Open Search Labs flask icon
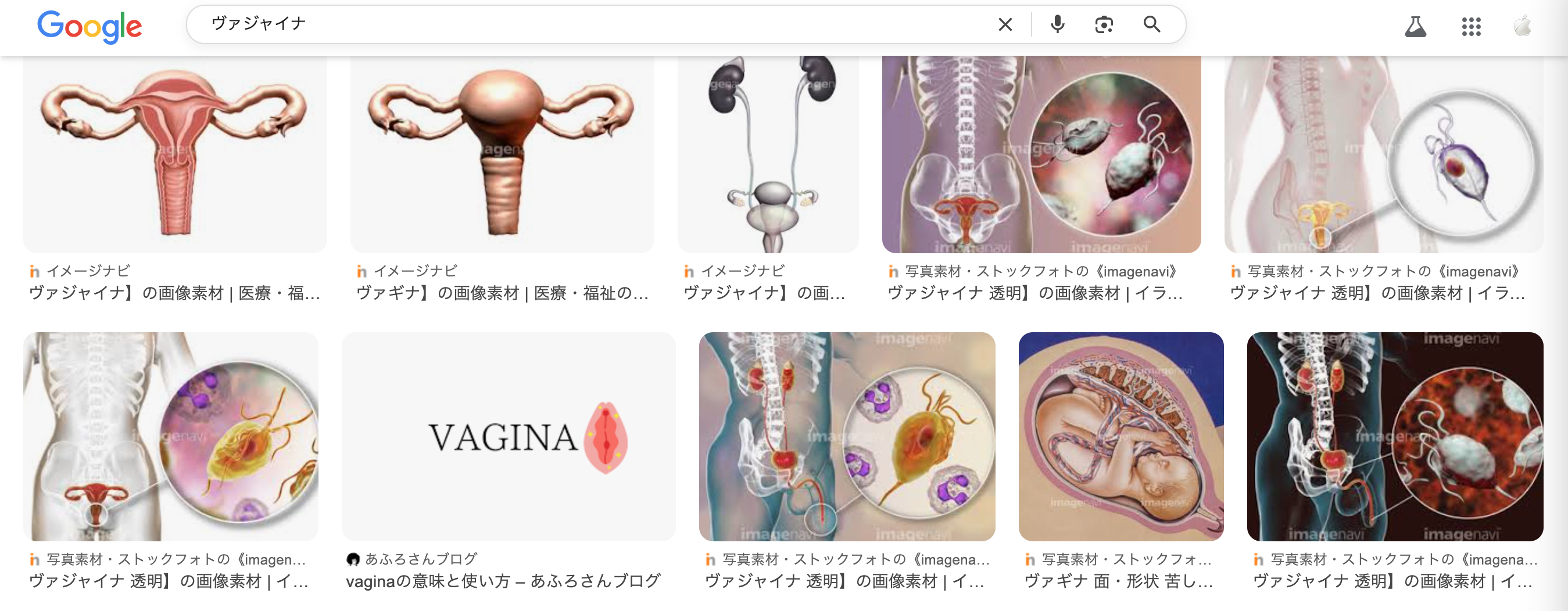 coord(1415,26)
